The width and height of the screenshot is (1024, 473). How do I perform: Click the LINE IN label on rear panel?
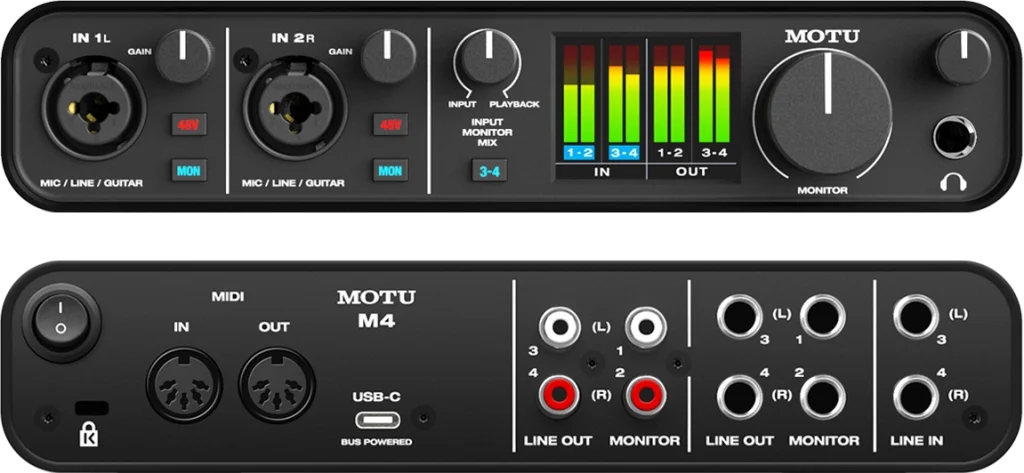click(x=916, y=441)
